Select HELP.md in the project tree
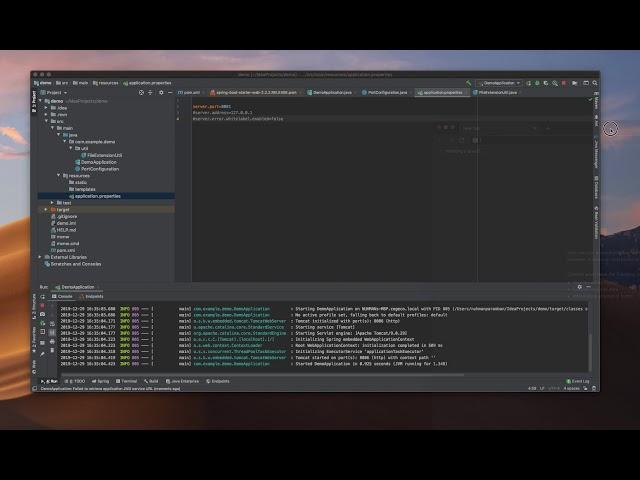The image size is (640, 480). (x=63, y=230)
